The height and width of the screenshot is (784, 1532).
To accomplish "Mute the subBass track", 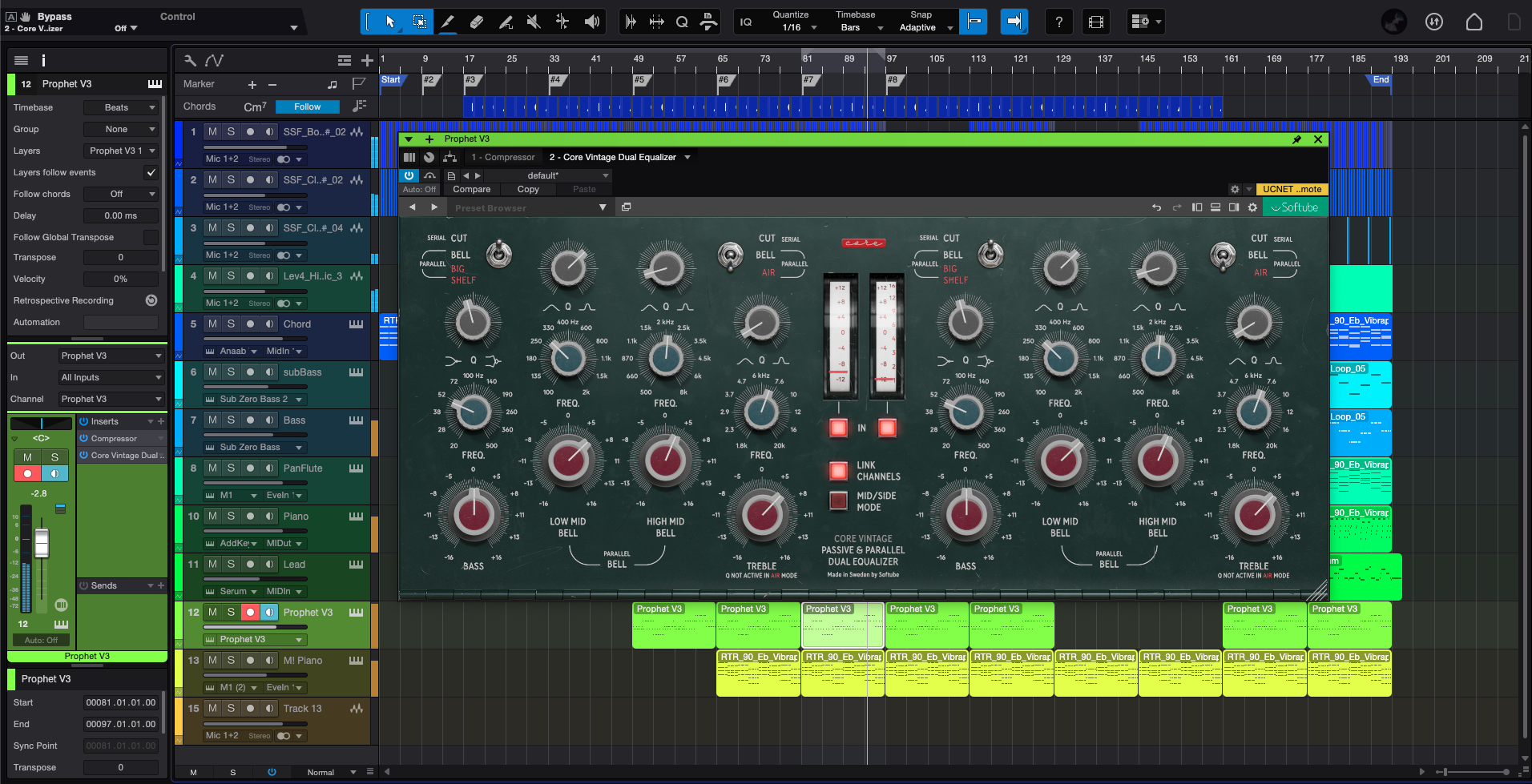I will click(x=212, y=372).
